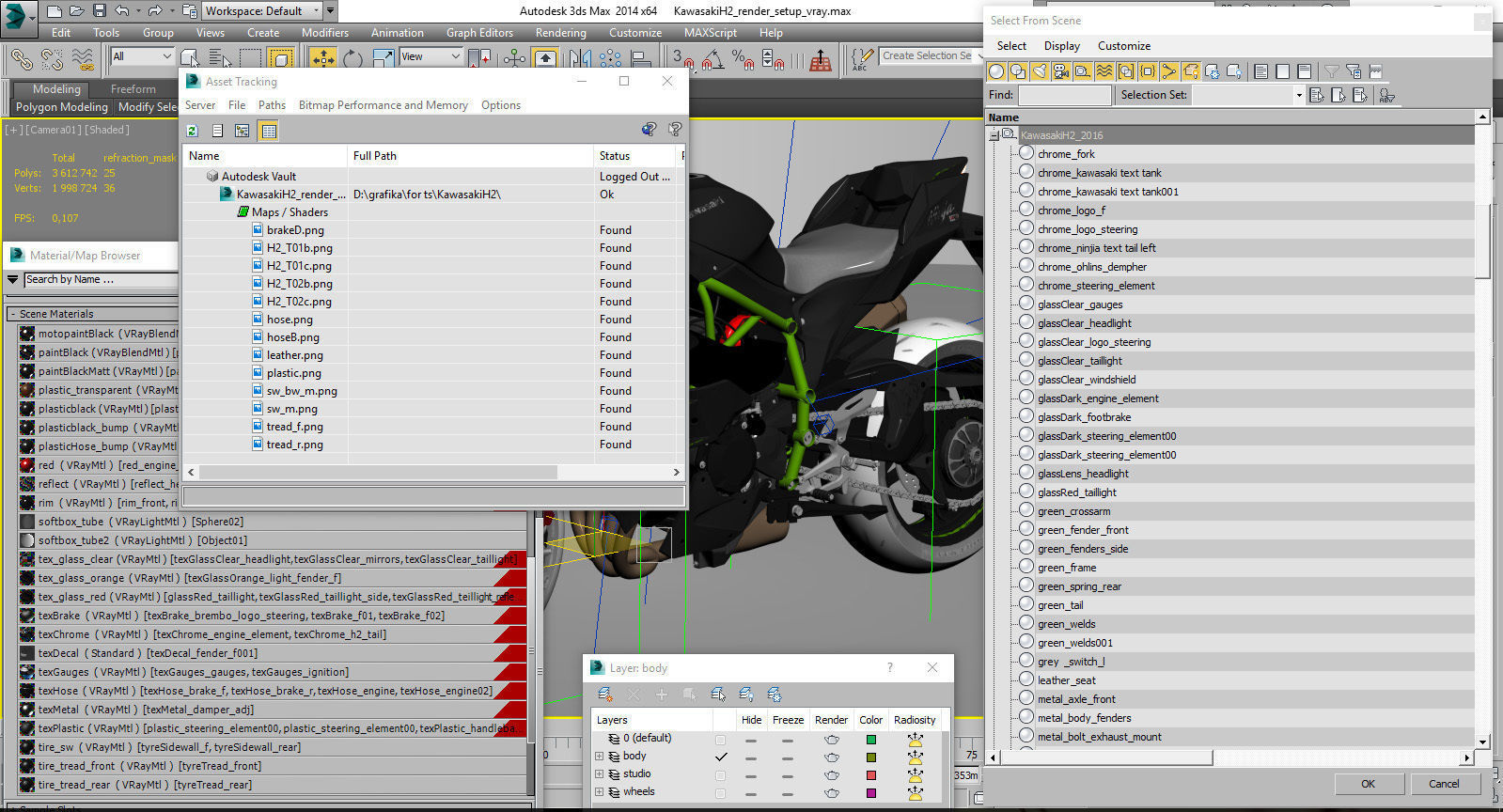Open the Selection Set dropdown arrow
1503x812 pixels.
click(x=1299, y=95)
